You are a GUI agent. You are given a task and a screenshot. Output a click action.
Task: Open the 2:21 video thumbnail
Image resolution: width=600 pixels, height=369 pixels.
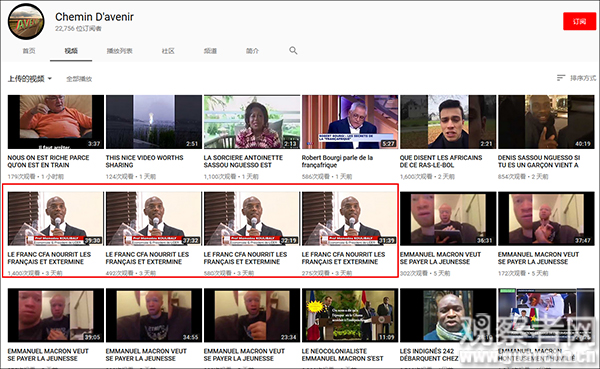click(x=448, y=122)
